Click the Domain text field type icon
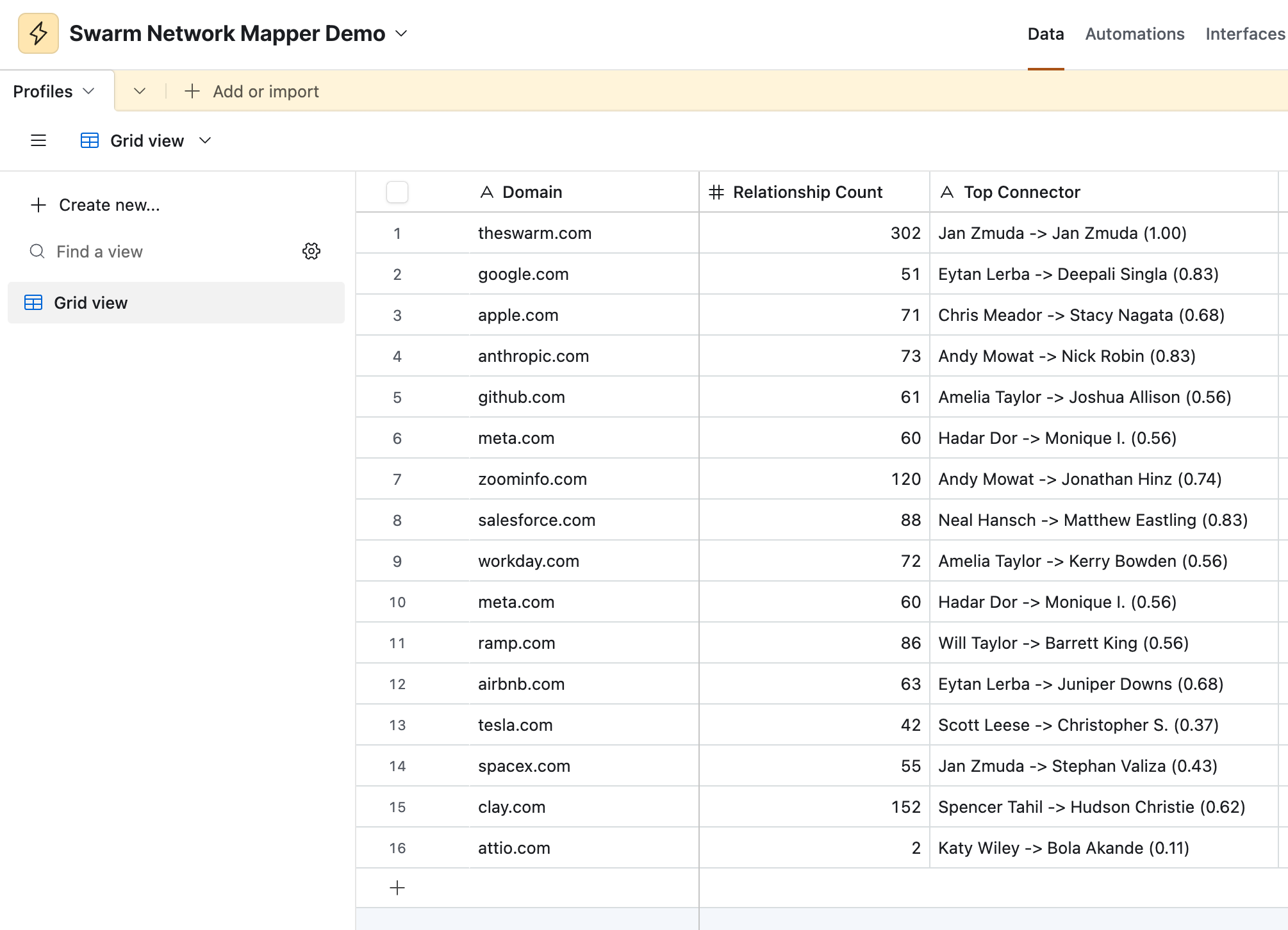Viewport: 1288px width, 930px height. coord(487,192)
